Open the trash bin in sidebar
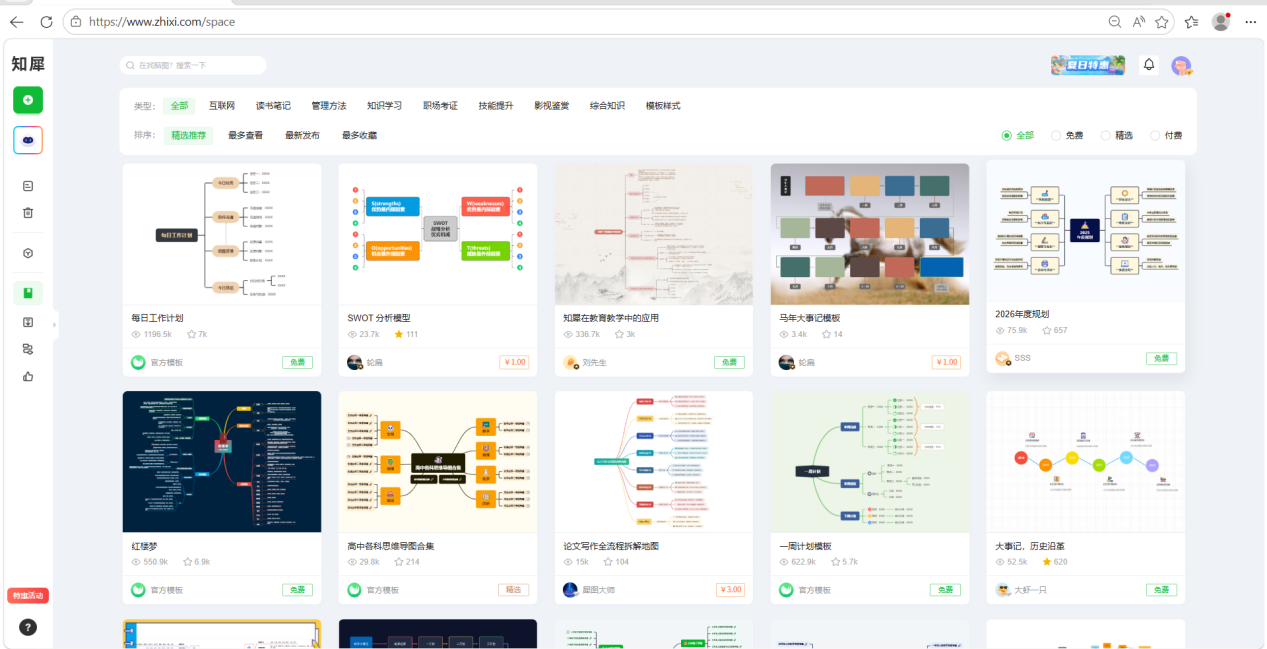 (x=28, y=212)
